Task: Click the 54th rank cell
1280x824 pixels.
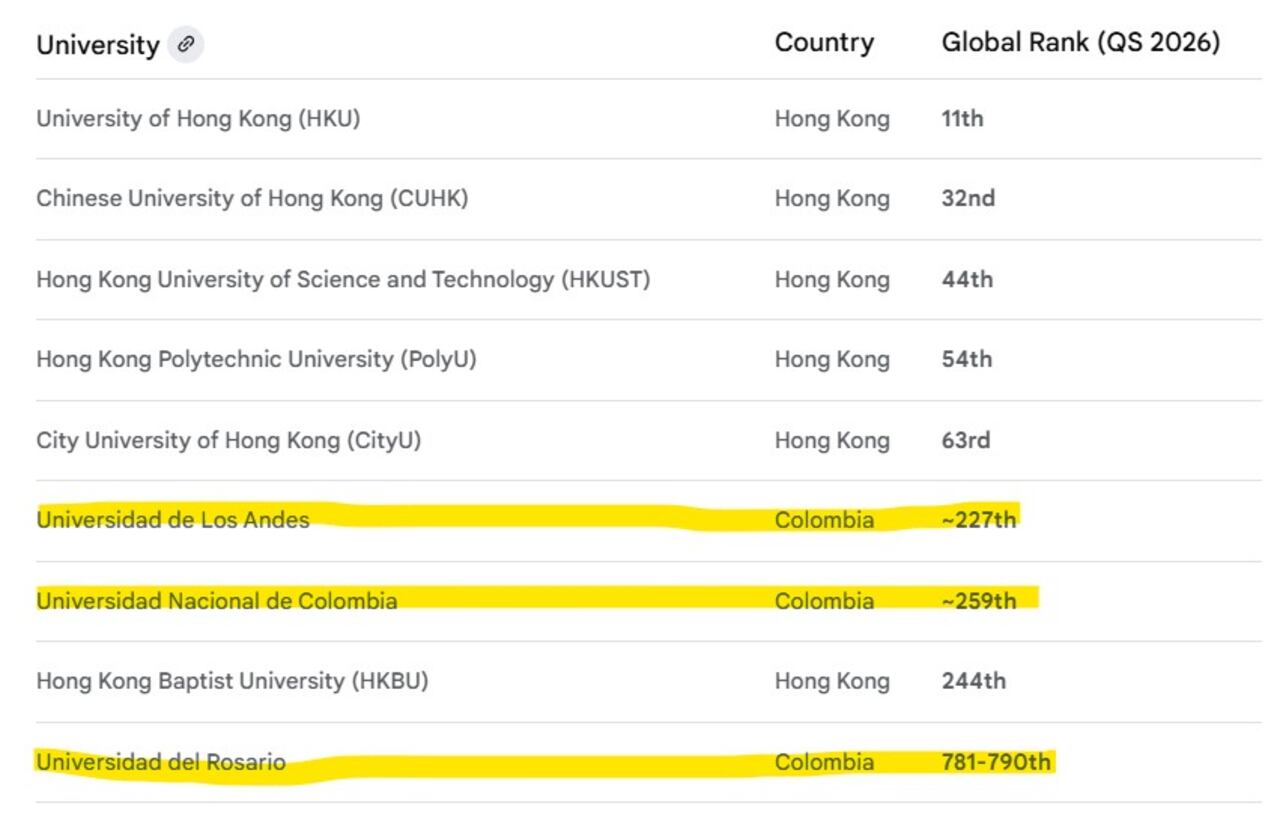Action: pos(966,360)
